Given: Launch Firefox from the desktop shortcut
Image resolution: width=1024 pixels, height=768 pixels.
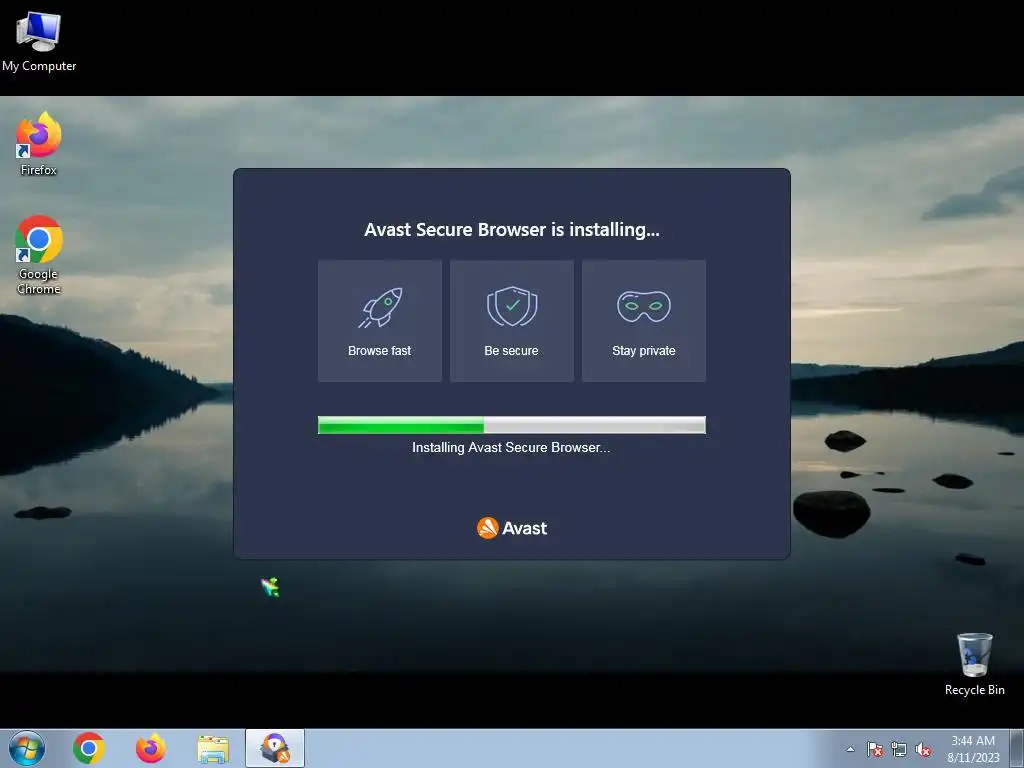Looking at the screenshot, I should click(39, 144).
